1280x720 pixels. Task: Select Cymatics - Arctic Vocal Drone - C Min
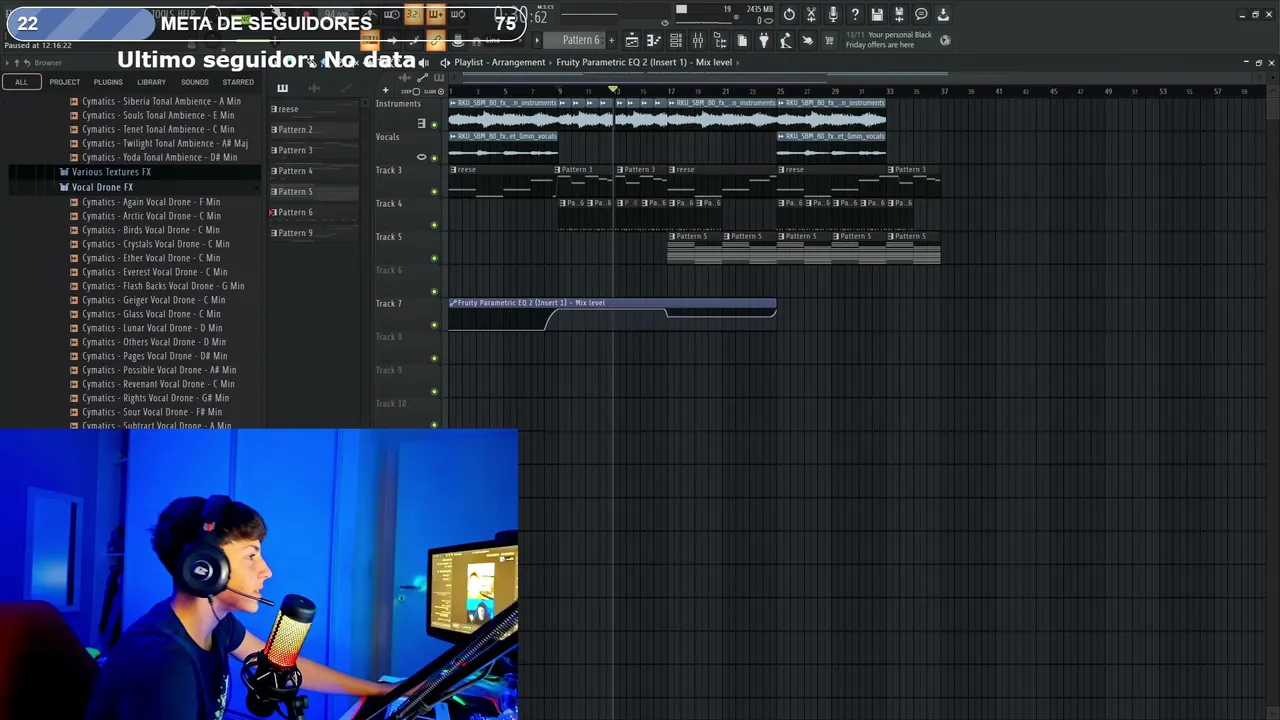click(151, 216)
